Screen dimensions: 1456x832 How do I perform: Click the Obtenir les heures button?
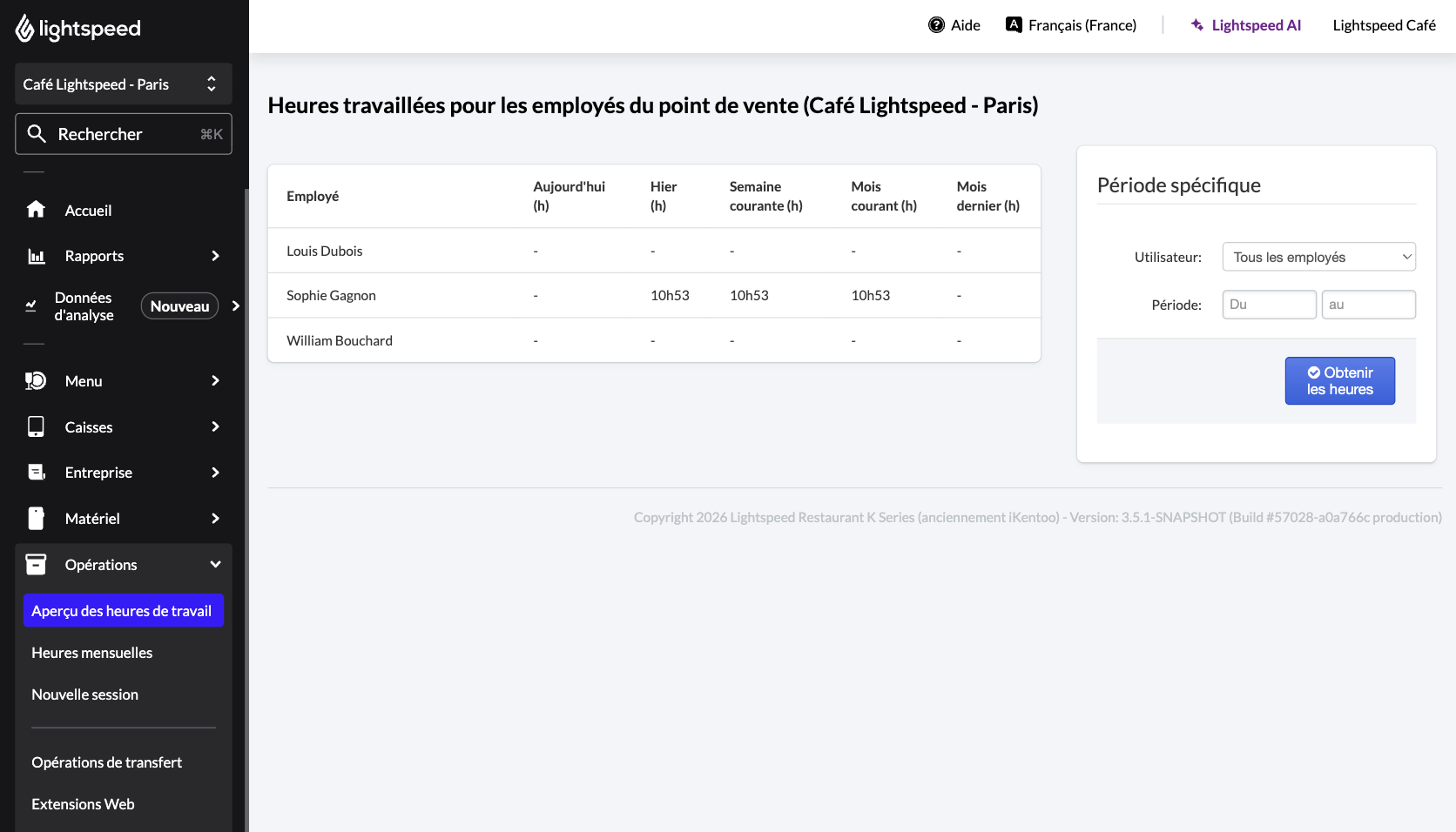(x=1339, y=381)
